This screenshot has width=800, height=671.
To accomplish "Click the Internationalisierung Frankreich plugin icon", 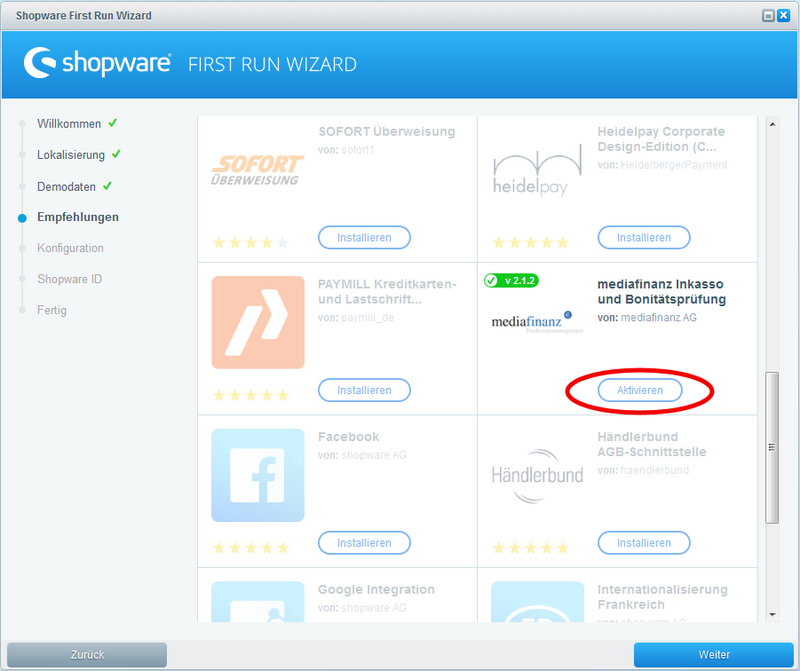I will (x=537, y=602).
